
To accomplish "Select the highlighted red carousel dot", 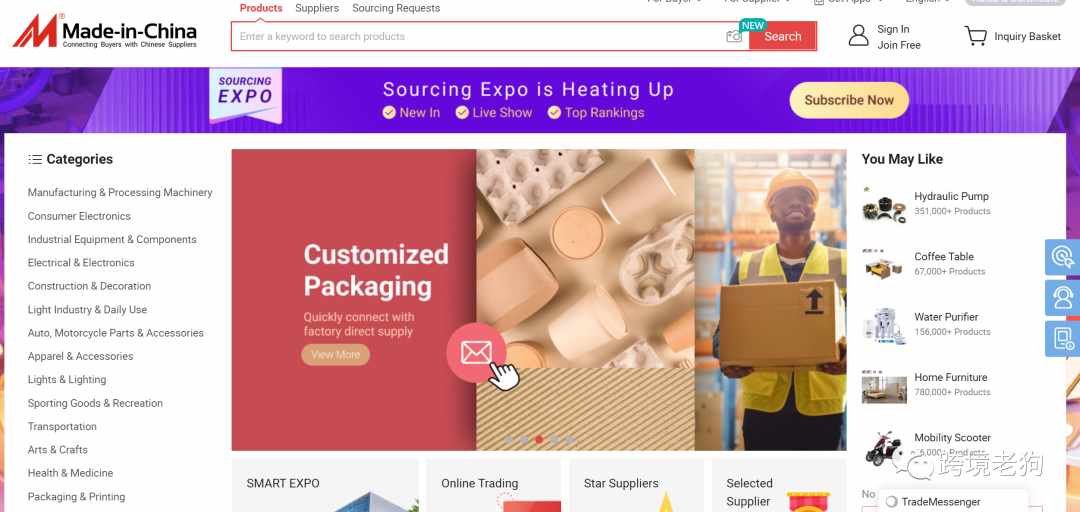I will click(x=539, y=439).
